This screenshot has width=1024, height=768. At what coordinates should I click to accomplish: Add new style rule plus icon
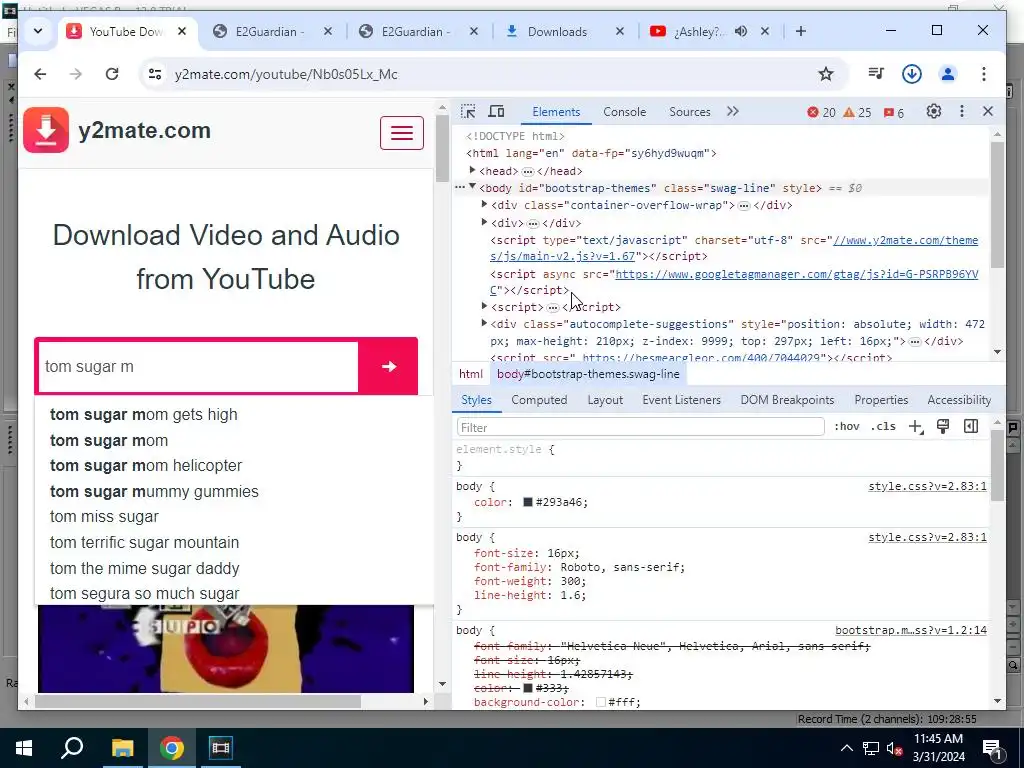click(x=916, y=426)
